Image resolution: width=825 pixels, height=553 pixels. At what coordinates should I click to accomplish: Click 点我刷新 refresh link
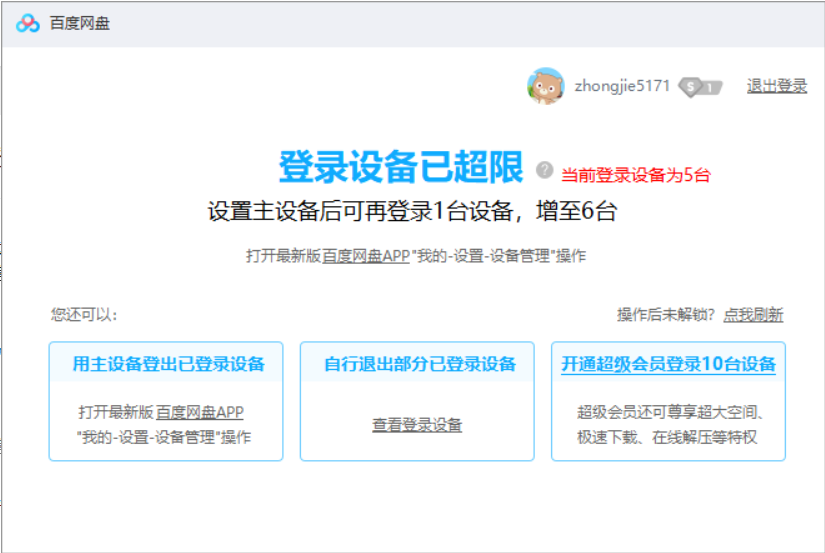[x=753, y=315]
